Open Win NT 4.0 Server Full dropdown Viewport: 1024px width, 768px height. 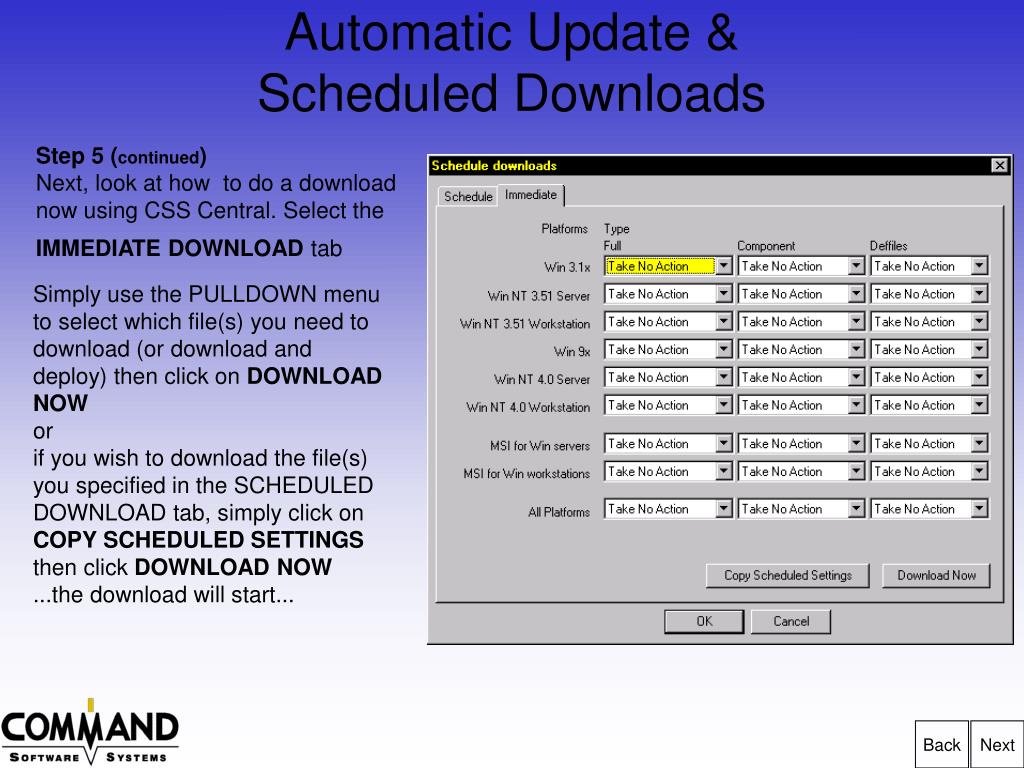point(668,377)
